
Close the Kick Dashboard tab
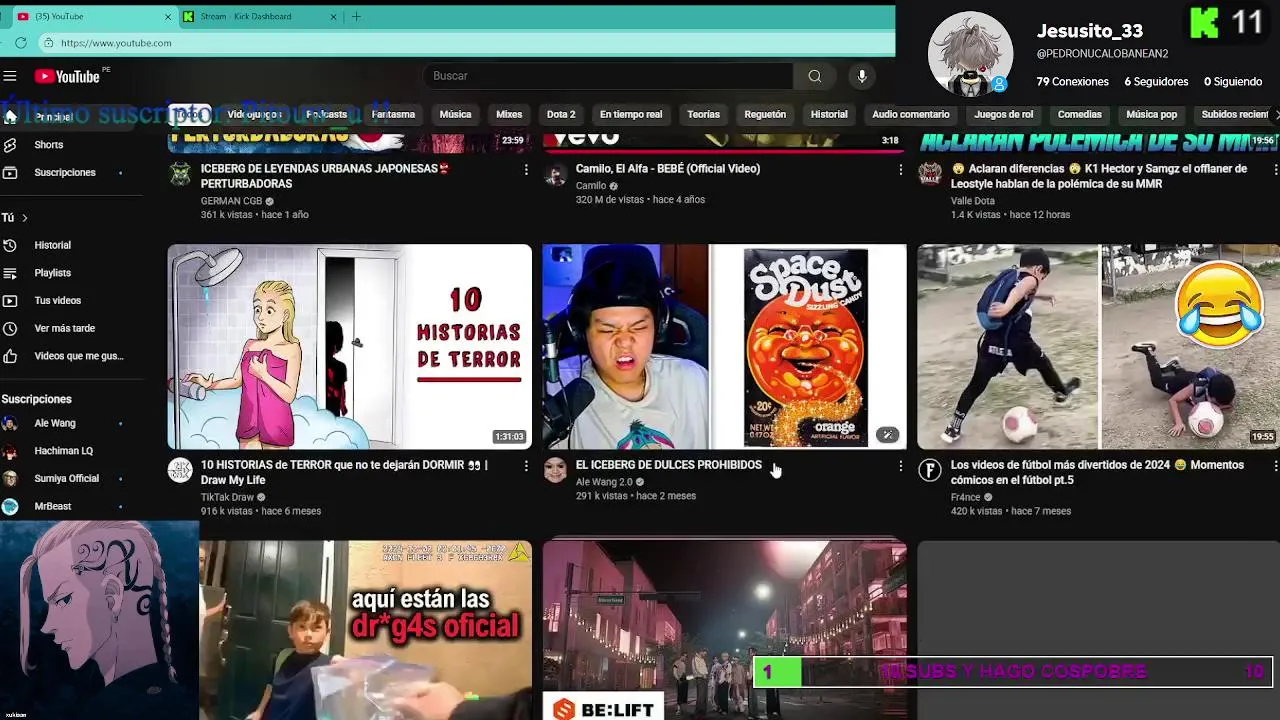pyautogui.click(x=334, y=17)
